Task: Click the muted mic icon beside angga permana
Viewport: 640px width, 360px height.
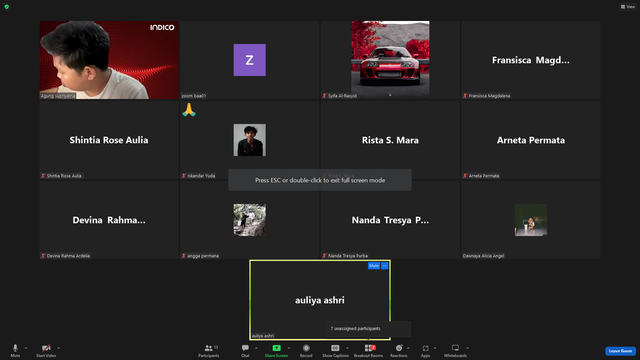Action: (184, 256)
